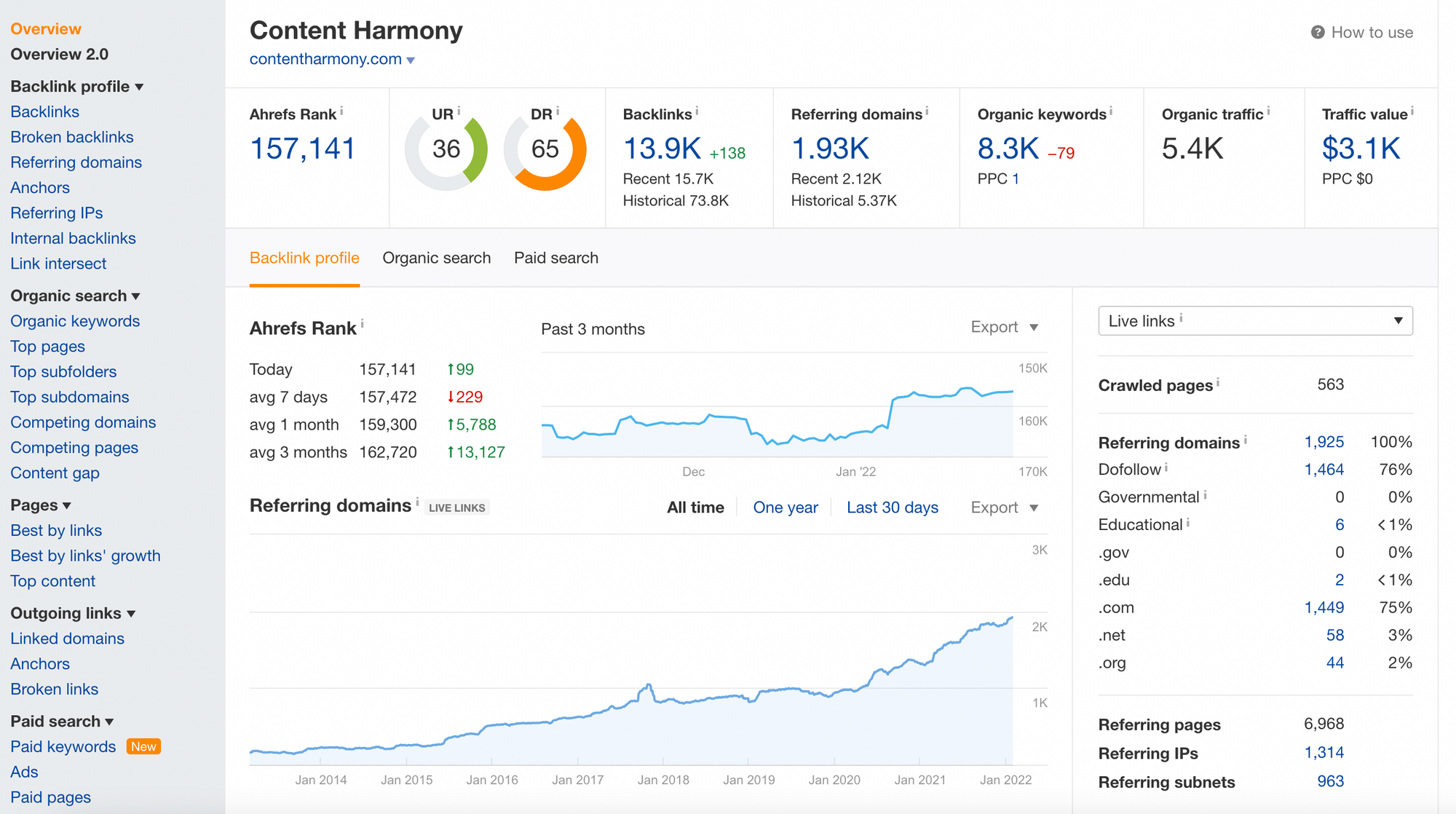Open Overview 2.0 in the sidebar
Viewport: 1456px width, 814px height.
[59, 55]
